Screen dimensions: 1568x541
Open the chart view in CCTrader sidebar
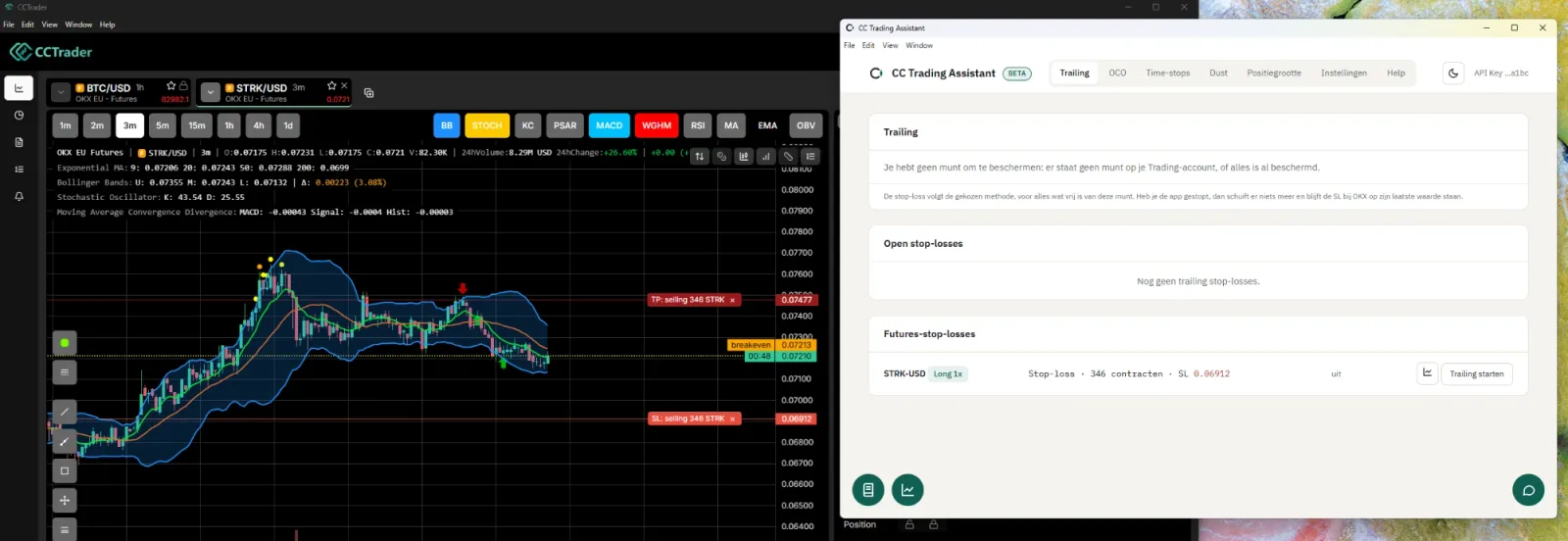[19, 88]
